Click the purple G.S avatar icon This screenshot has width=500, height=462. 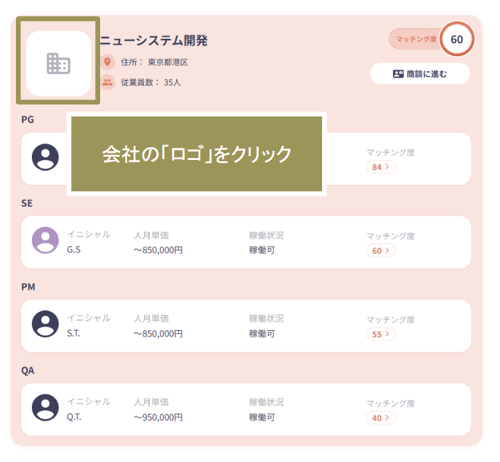click(45, 240)
